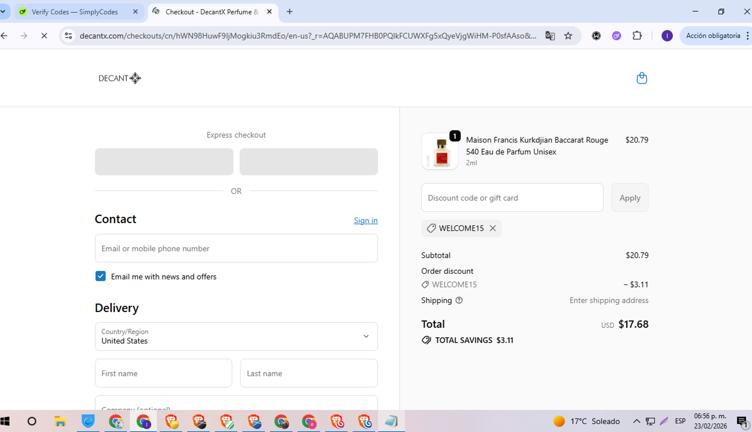
Task: Click the Baccarat Rouge product thumbnail
Action: click(440, 151)
